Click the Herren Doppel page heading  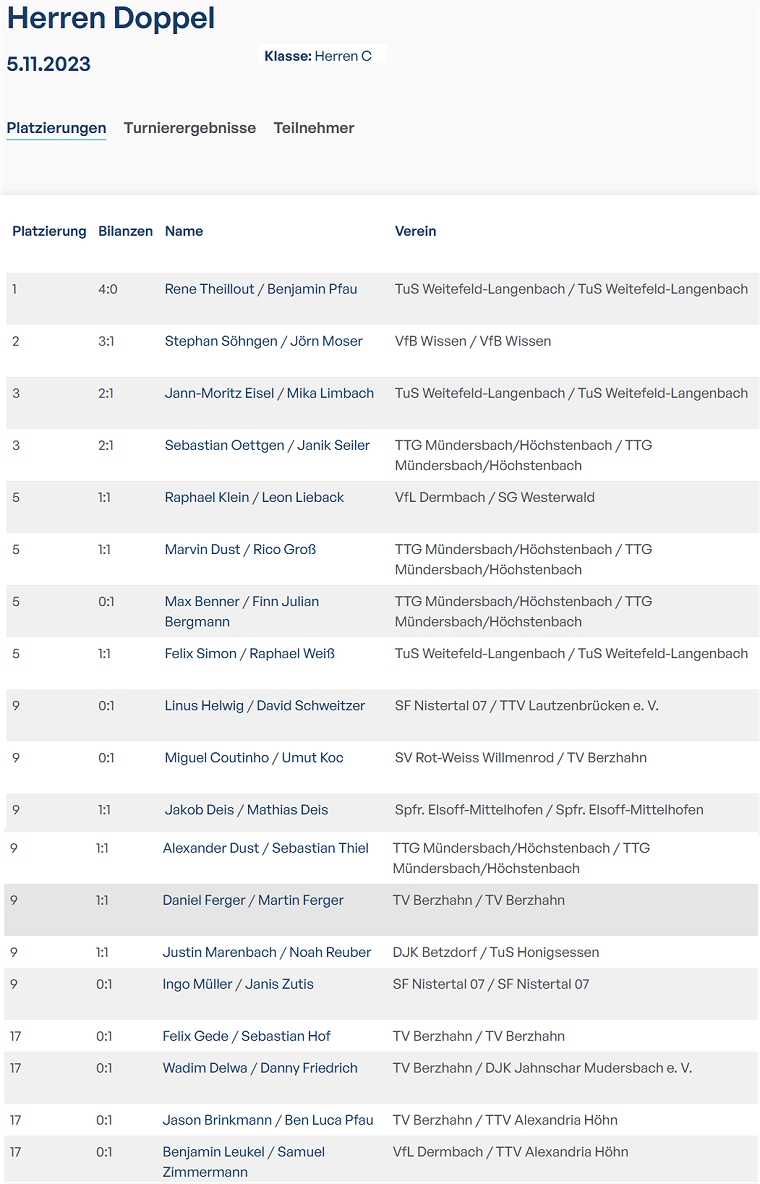tap(111, 18)
